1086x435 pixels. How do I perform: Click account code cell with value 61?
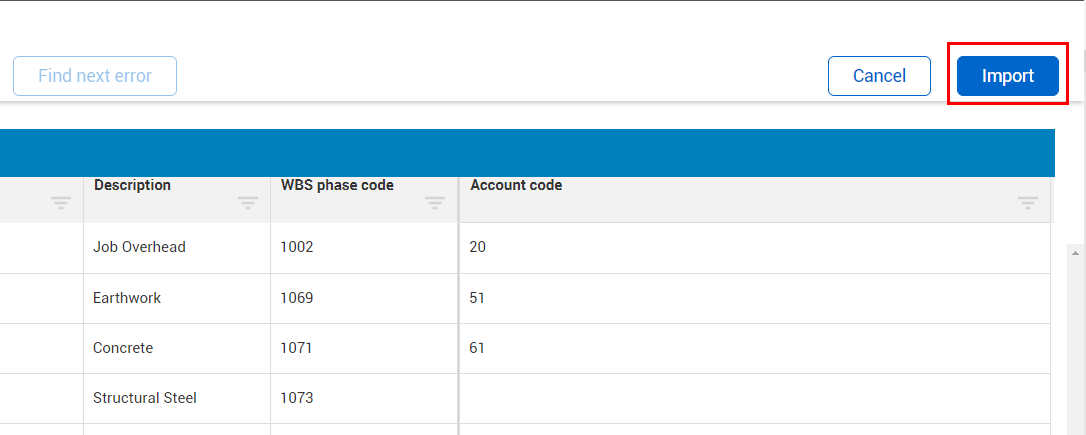(478, 348)
